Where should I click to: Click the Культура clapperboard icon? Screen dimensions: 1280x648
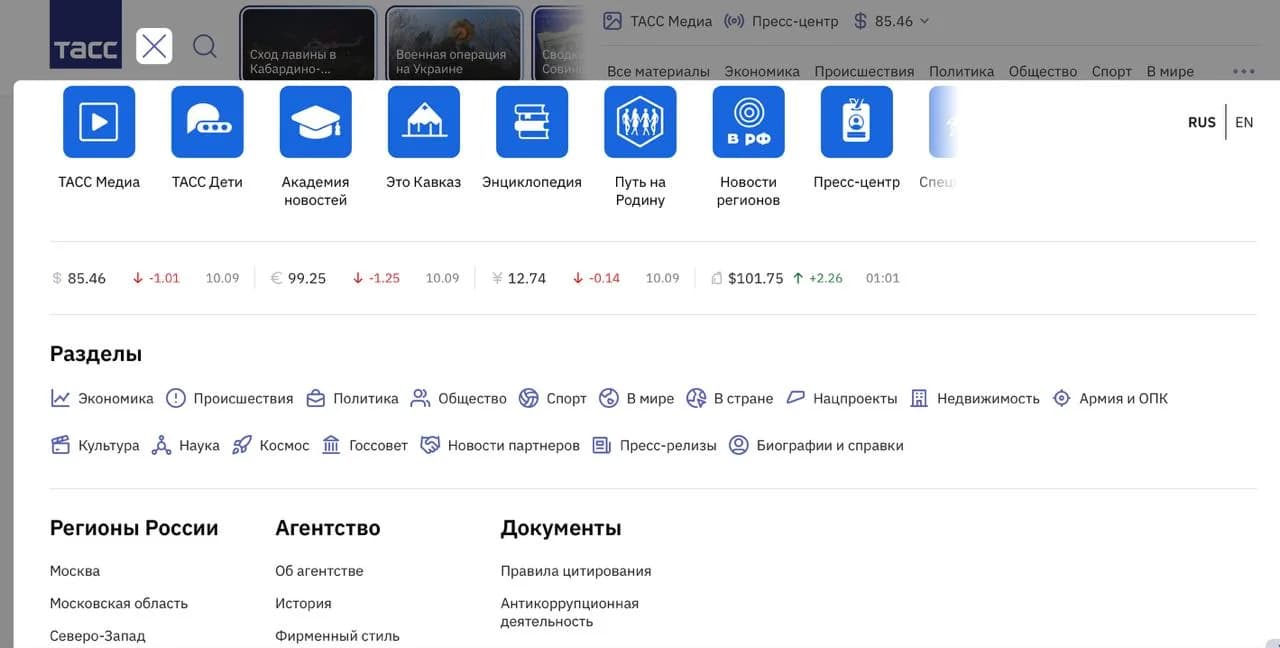60,445
